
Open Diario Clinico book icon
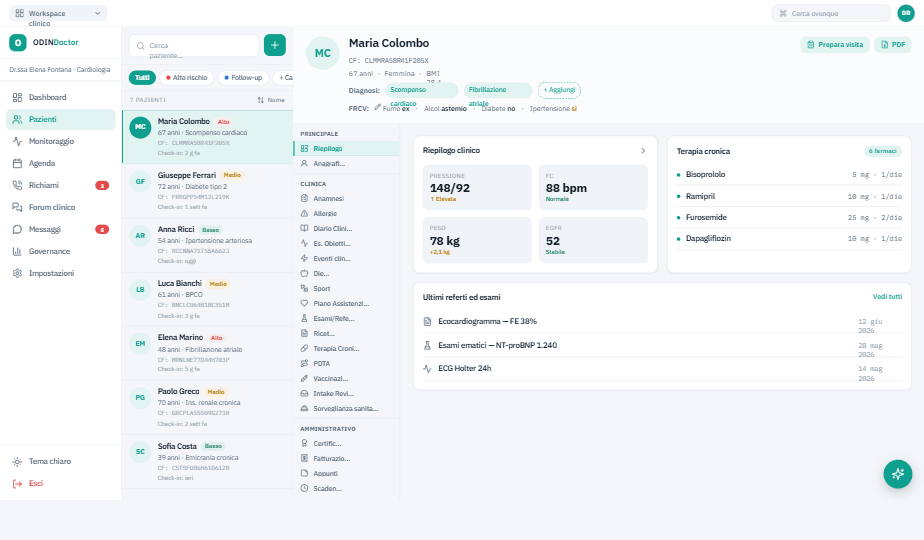click(x=304, y=228)
